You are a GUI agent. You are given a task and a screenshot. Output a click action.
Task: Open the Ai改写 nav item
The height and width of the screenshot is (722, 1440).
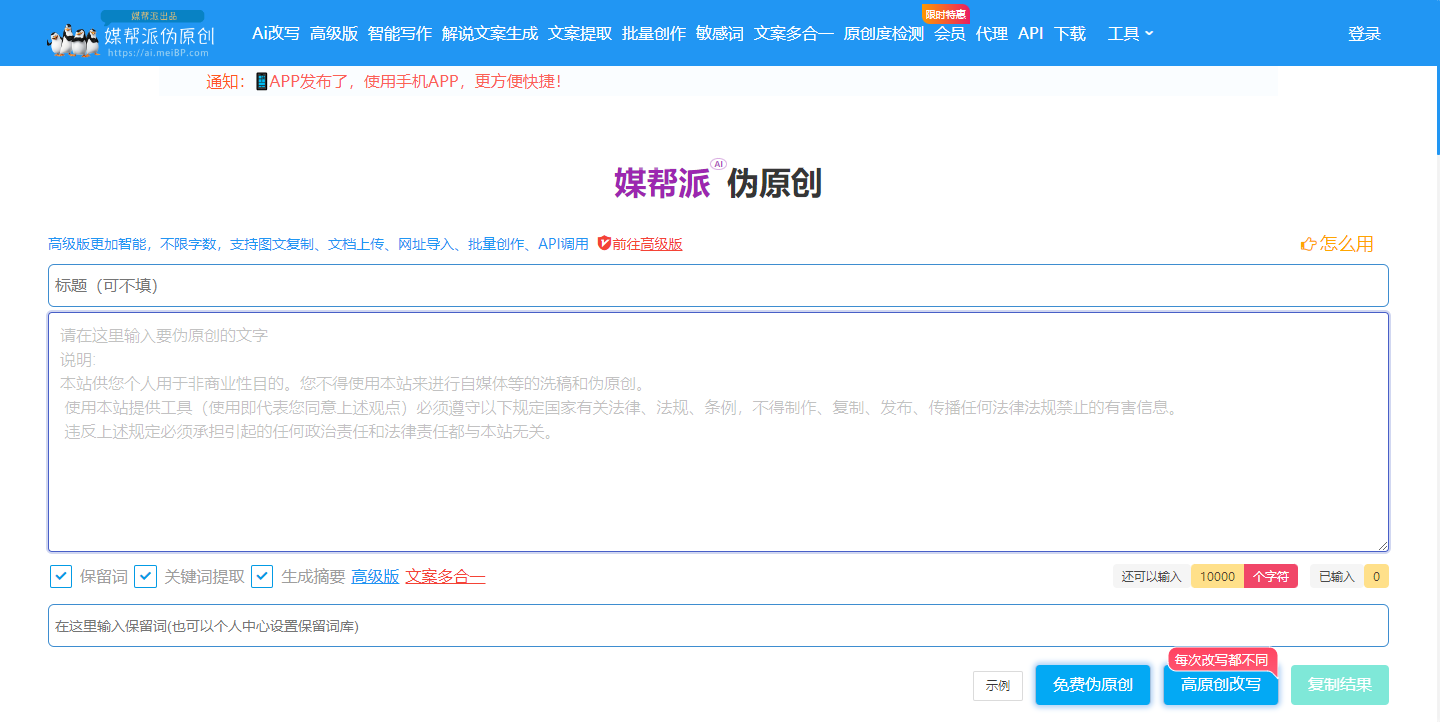(x=276, y=33)
